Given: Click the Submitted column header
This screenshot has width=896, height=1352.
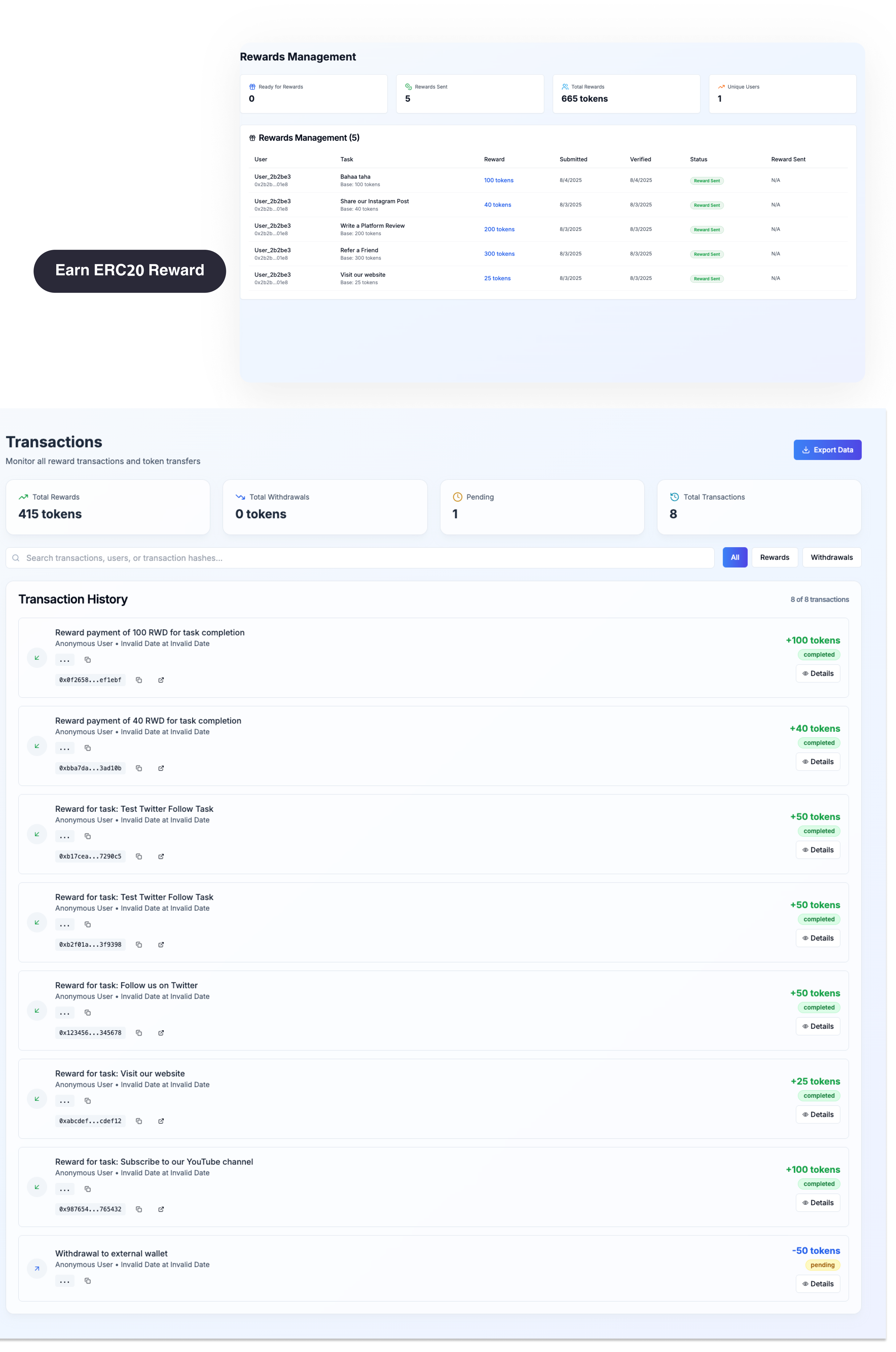Looking at the screenshot, I should coord(573,159).
